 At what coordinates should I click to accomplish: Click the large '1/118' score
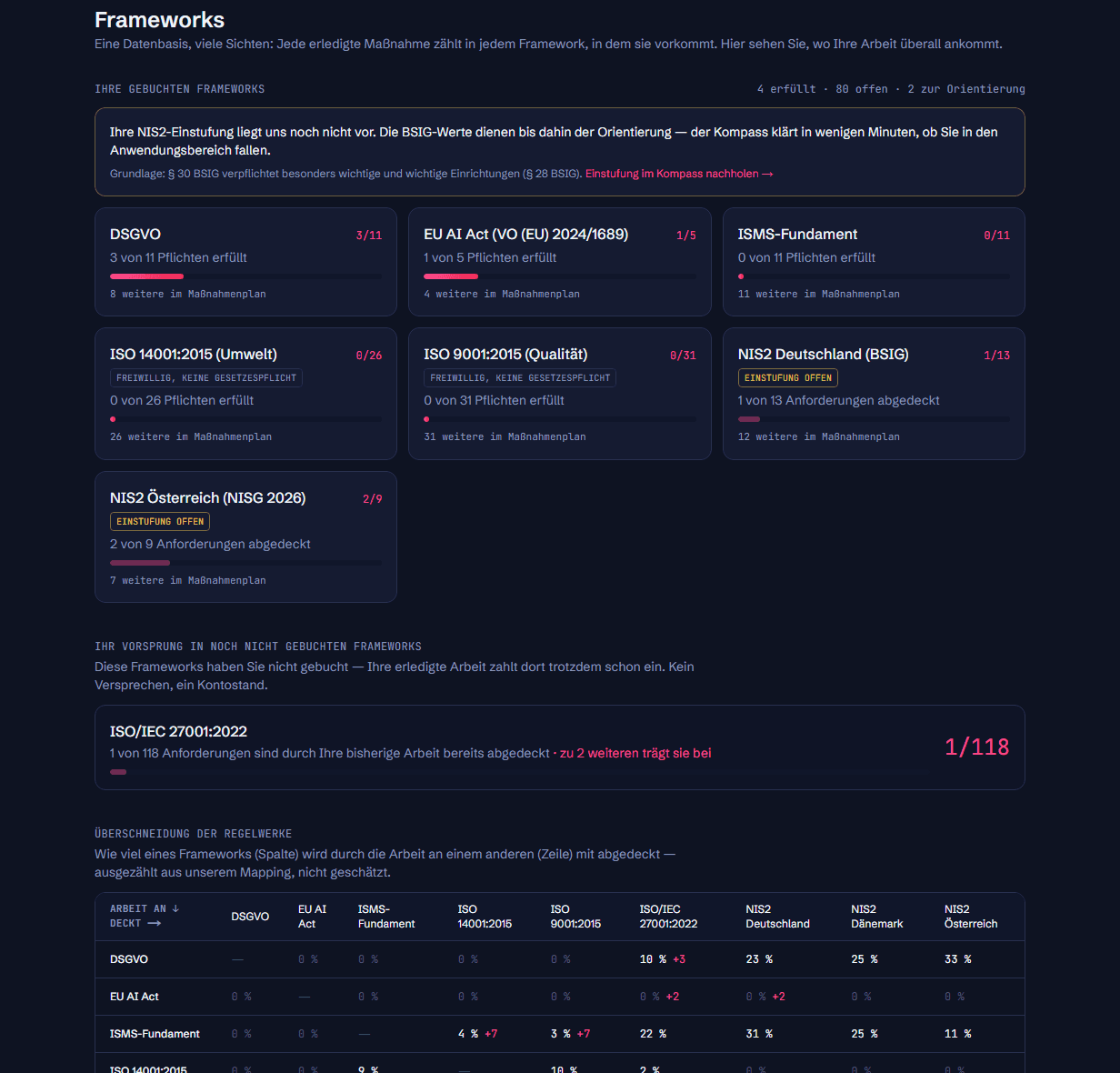click(x=977, y=747)
